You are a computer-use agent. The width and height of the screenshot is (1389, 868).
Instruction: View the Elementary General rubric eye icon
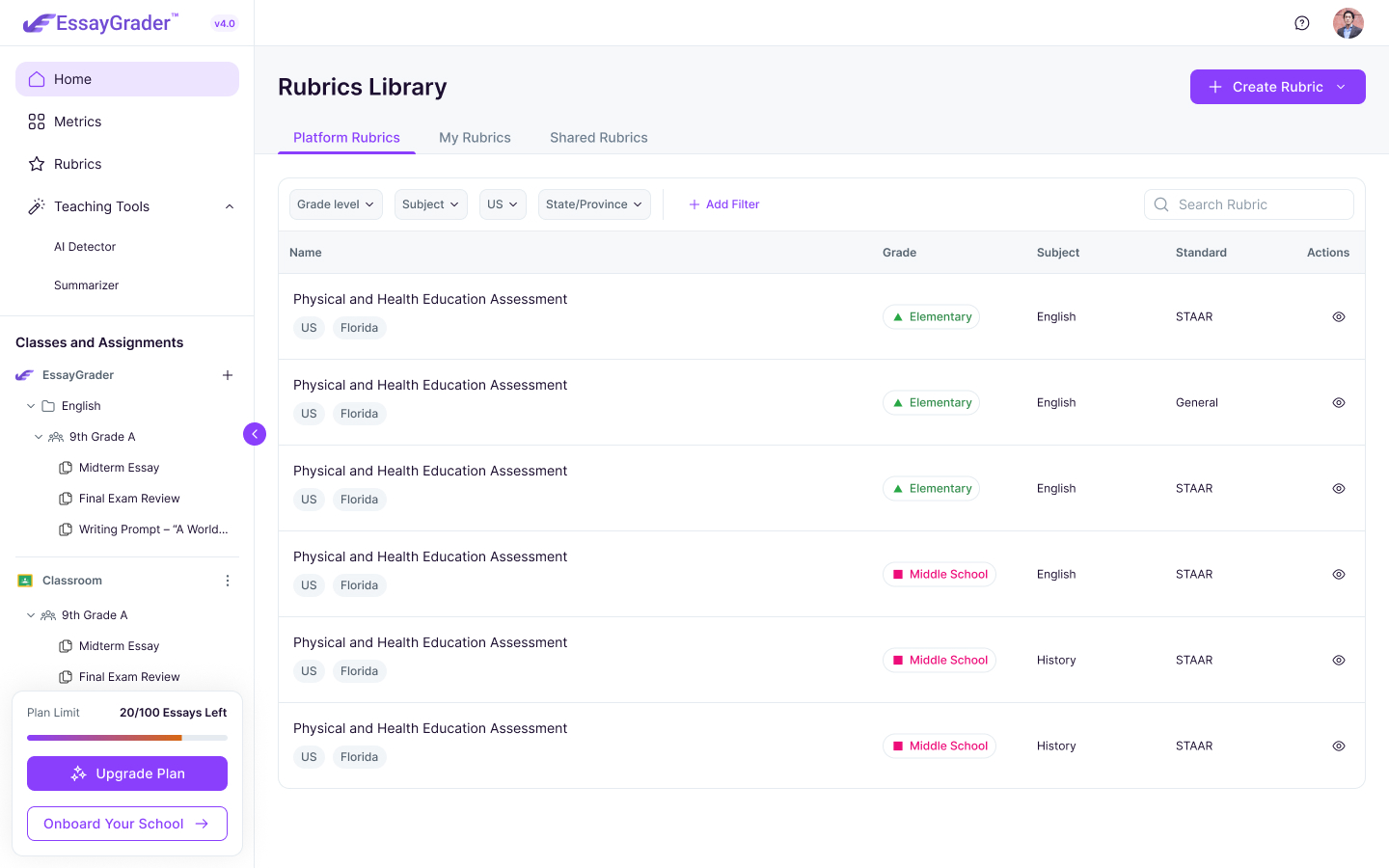point(1339,402)
